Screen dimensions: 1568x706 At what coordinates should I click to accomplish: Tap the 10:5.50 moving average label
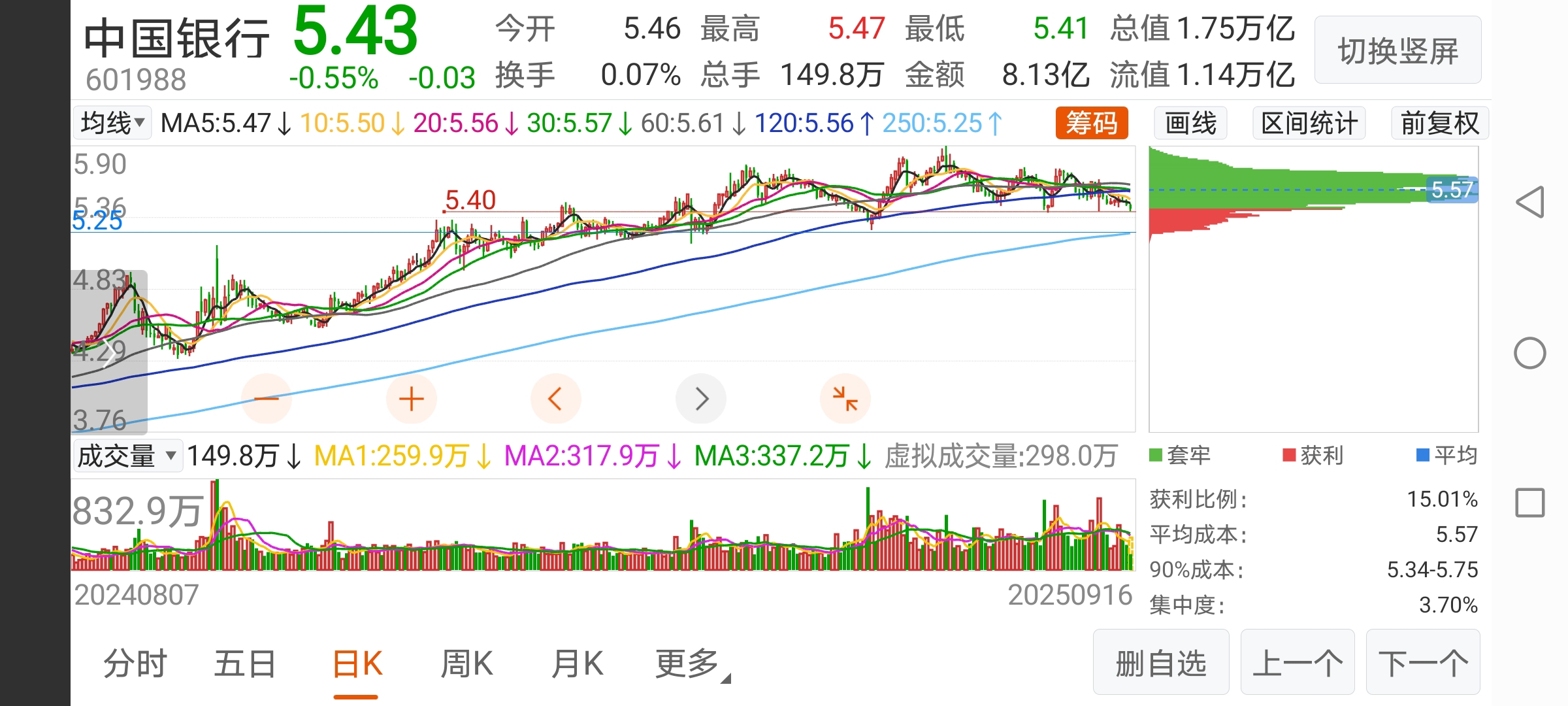(x=353, y=123)
